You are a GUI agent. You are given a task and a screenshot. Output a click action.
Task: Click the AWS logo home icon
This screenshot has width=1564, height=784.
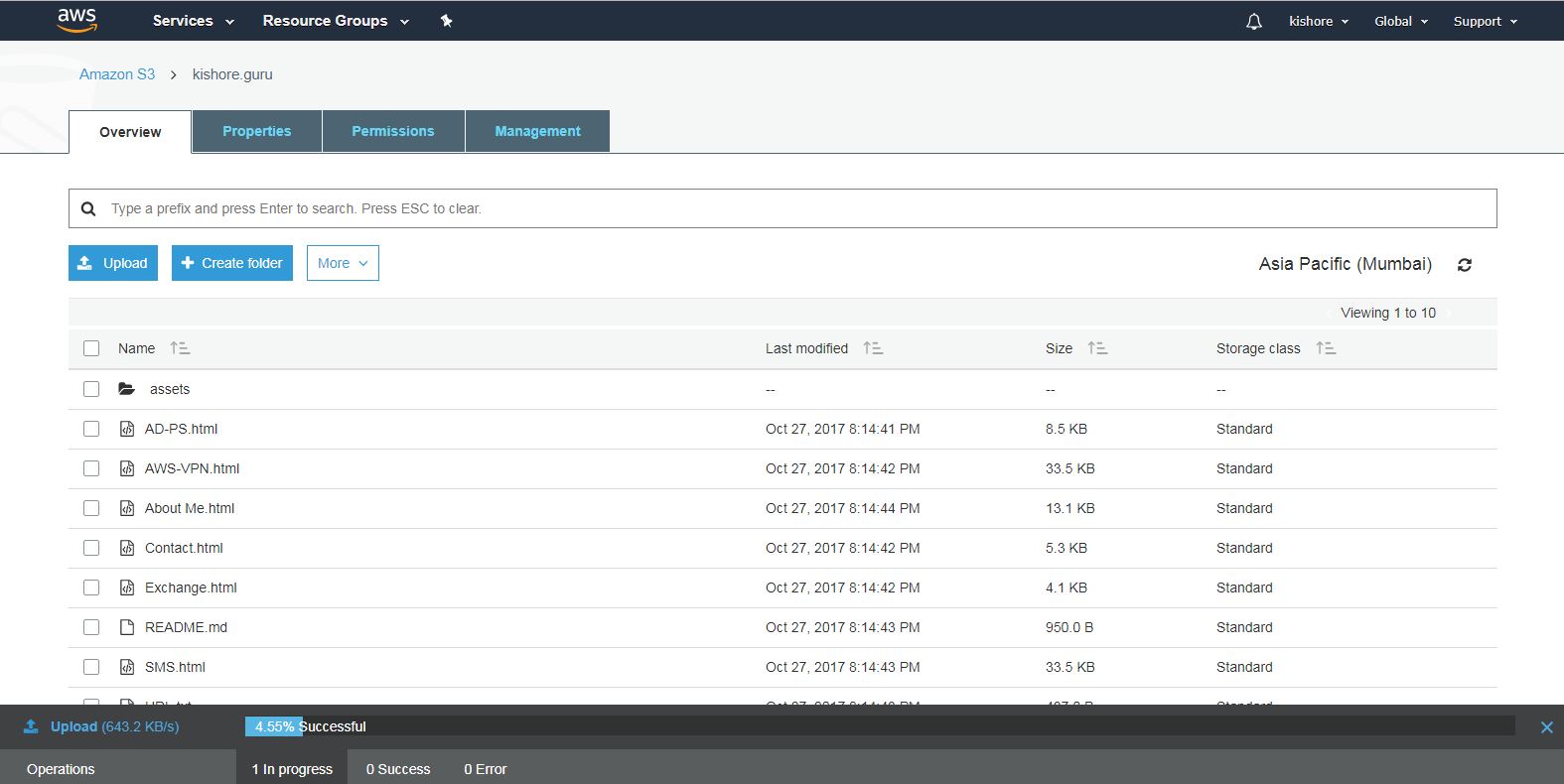click(x=76, y=20)
